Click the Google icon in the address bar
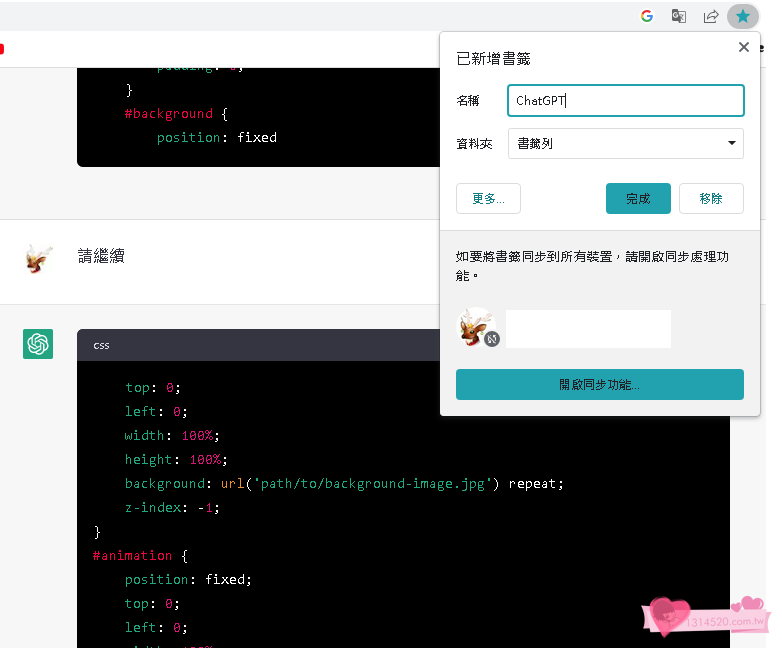This screenshot has height=648, width=782. [647, 16]
